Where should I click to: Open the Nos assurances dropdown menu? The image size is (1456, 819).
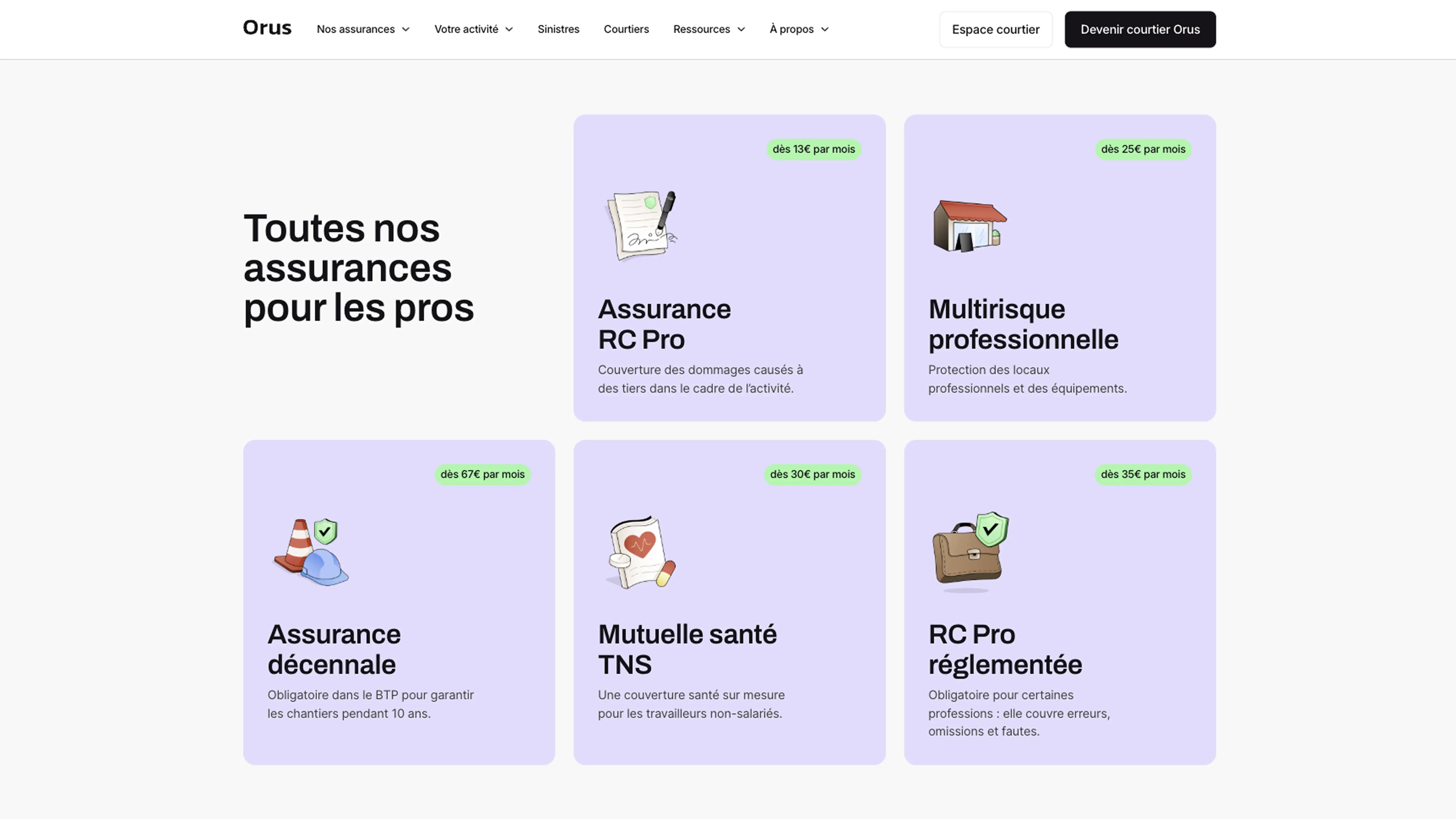(x=363, y=29)
